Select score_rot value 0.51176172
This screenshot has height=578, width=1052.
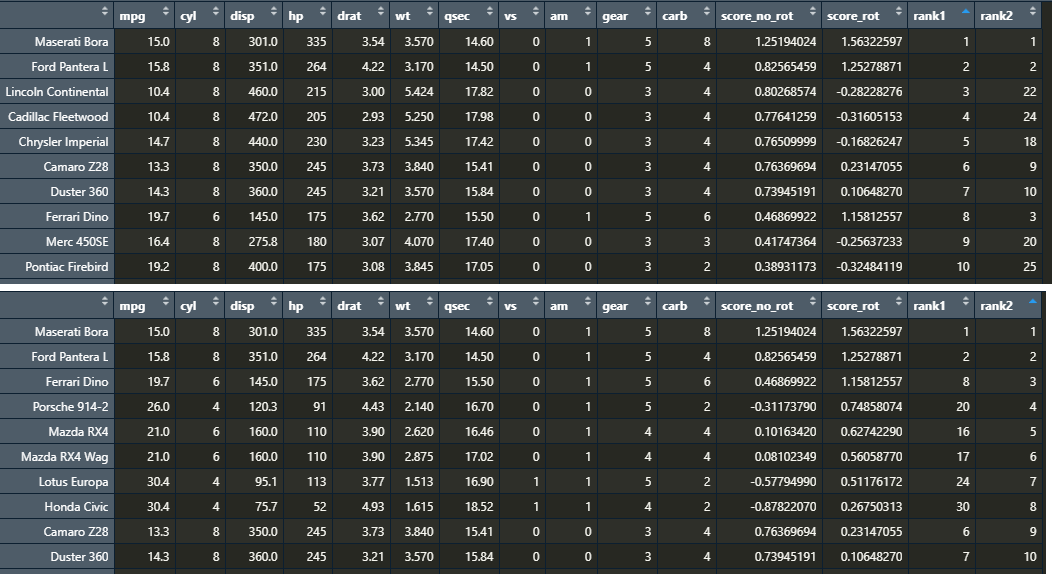(x=872, y=482)
